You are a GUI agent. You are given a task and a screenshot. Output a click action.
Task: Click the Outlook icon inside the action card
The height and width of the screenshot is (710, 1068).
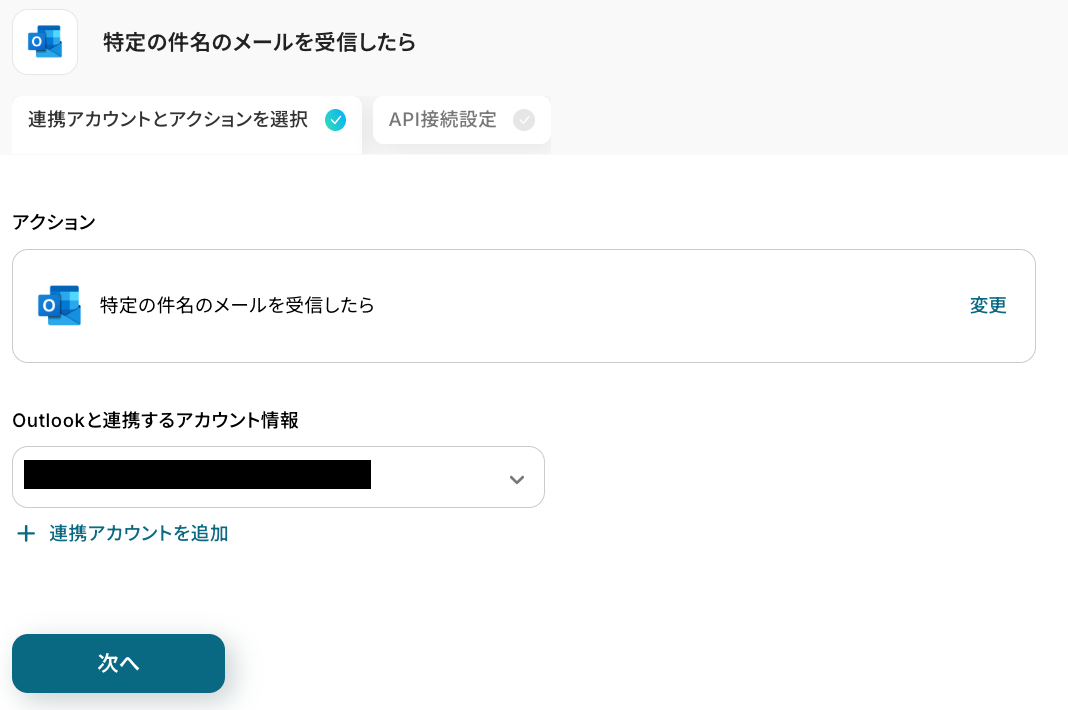59,305
